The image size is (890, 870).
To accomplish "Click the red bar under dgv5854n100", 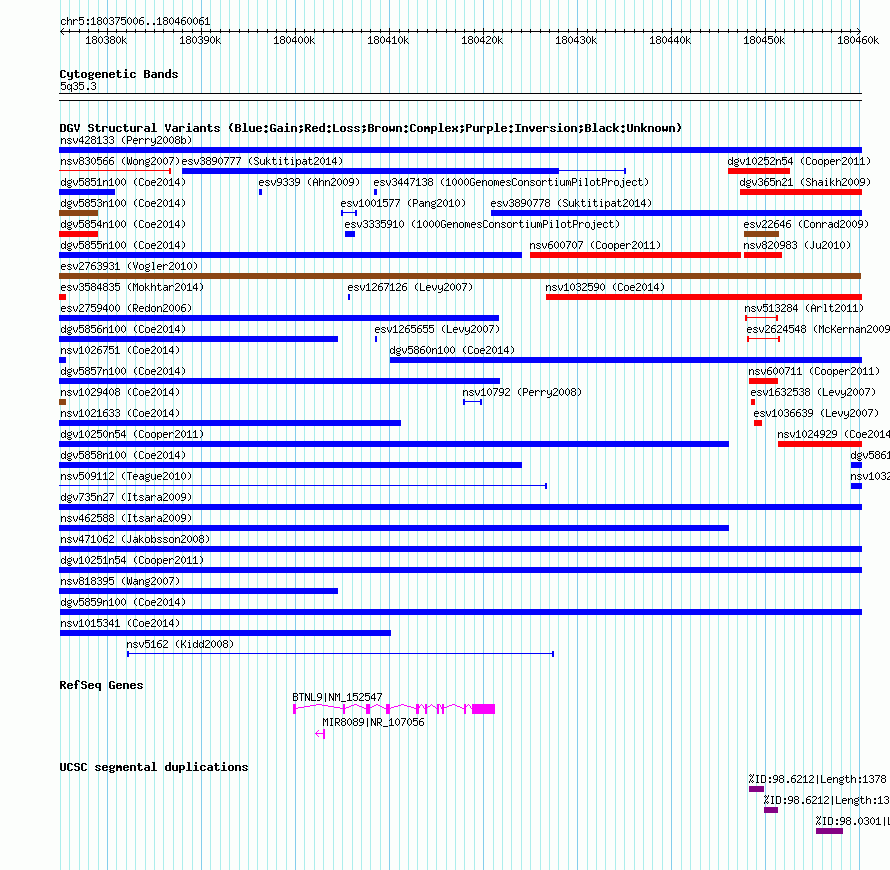I will tap(78, 234).
